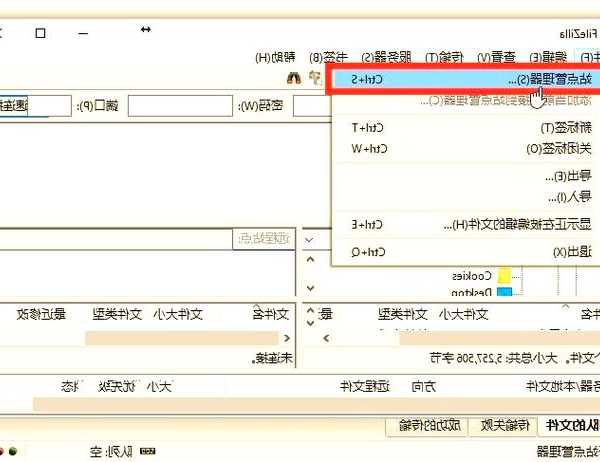
Task: Open the 服务器(S) server menu
Action: click(380, 56)
